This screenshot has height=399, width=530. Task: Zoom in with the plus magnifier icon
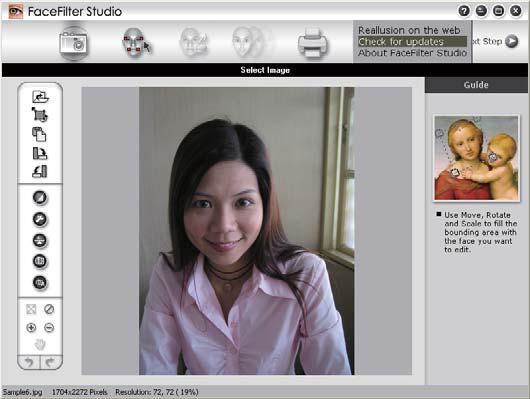click(31, 327)
